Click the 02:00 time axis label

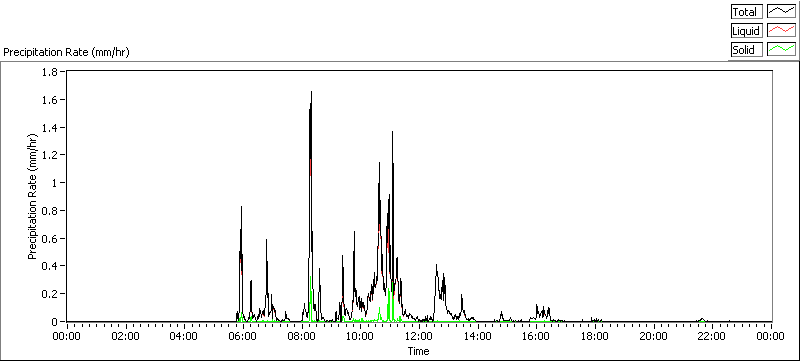tap(126, 336)
